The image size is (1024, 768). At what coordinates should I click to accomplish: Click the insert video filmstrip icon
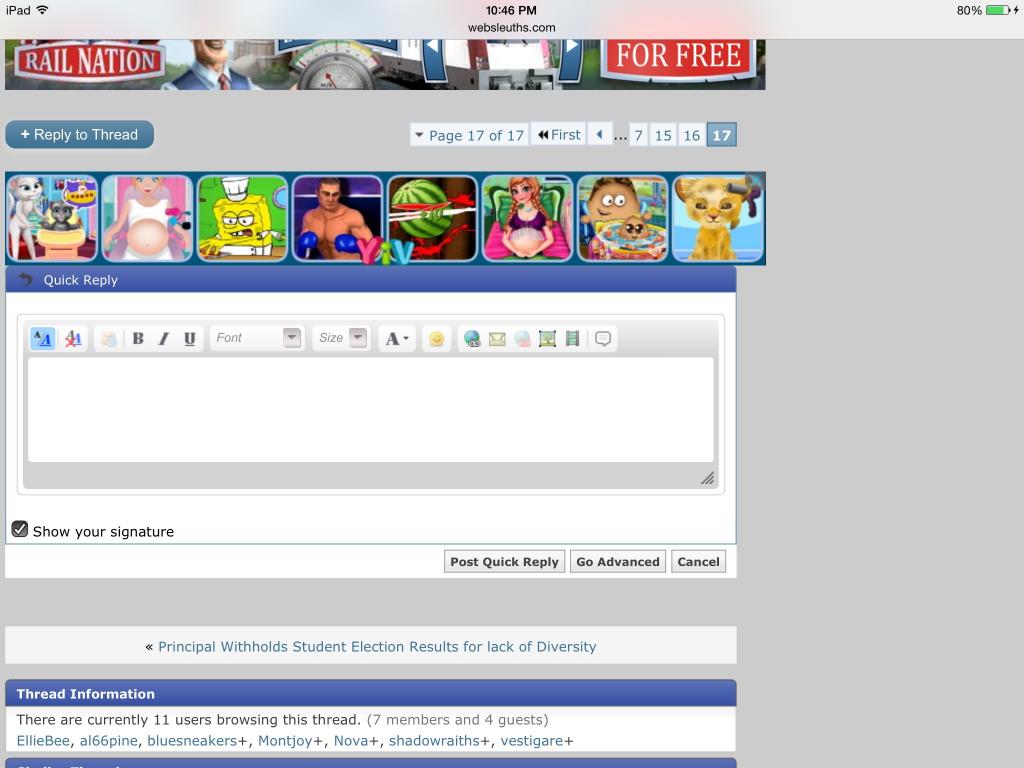pos(572,339)
